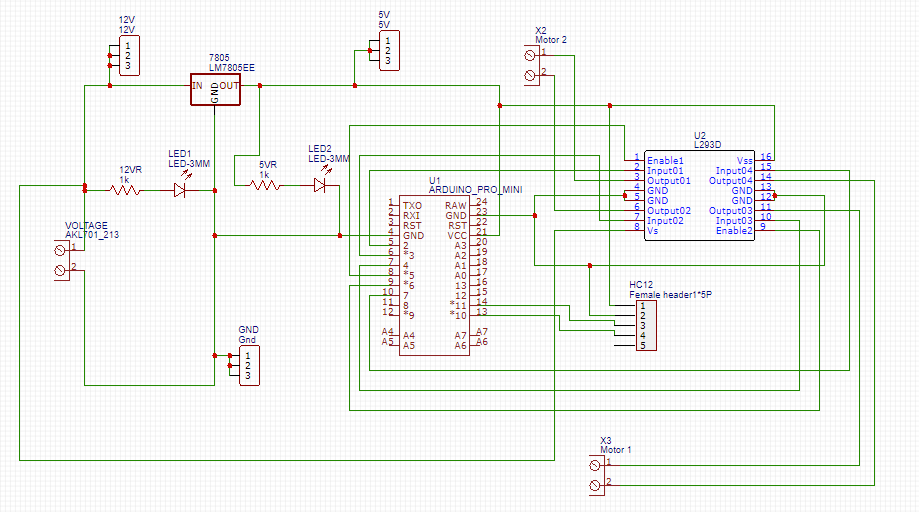Image resolution: width=919 pixels, height=512 pixels.
Task: Select the Gnd three-pin header symbol
Action: click(249, 366)
